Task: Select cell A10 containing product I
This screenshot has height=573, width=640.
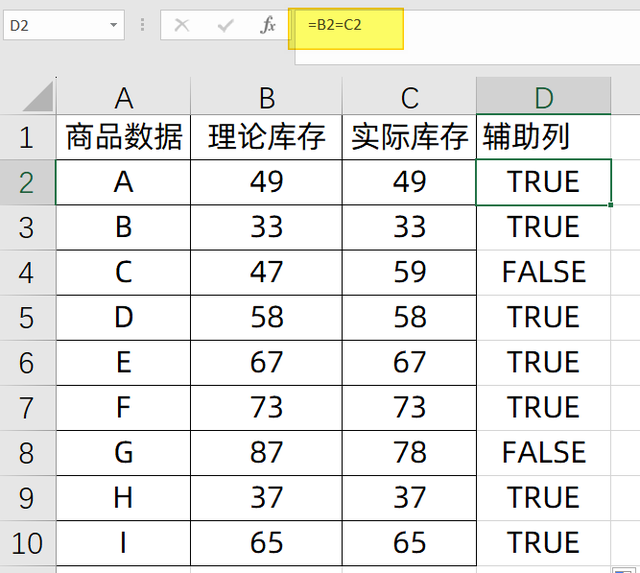Action: click(123, 543)
